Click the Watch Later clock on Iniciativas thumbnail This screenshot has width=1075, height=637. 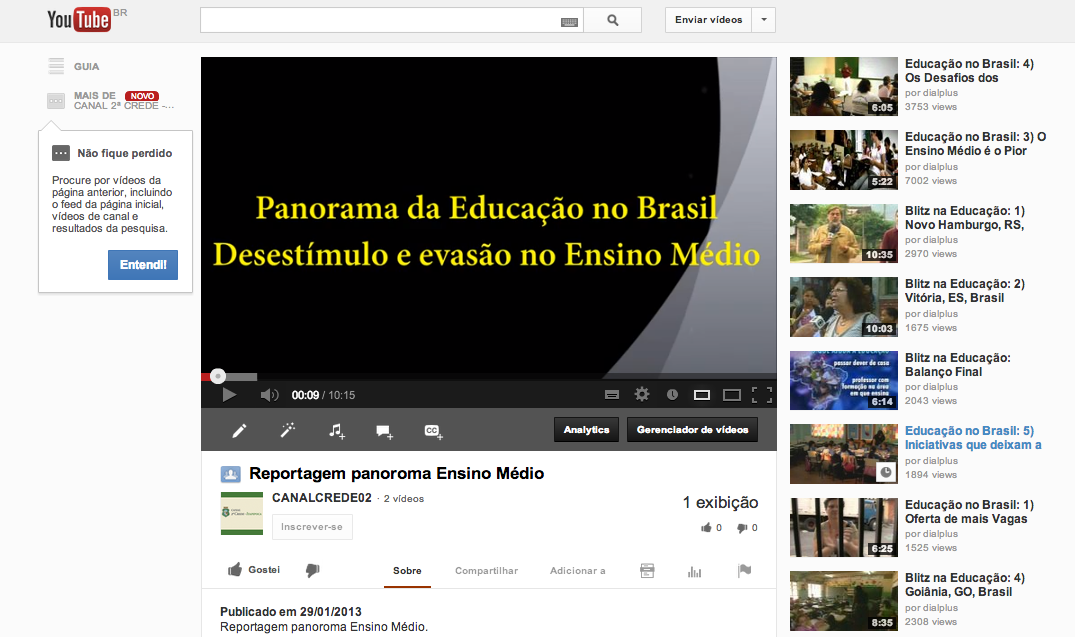(x=886, y=472)
